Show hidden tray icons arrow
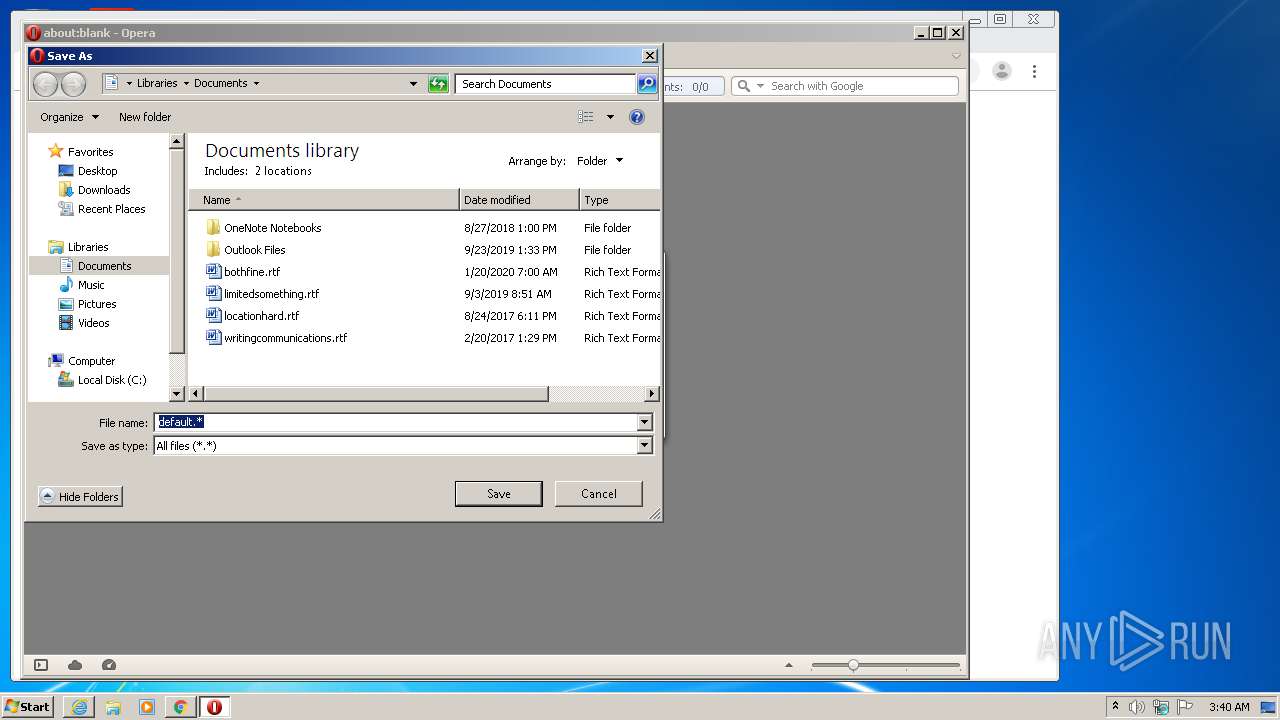The image size is (1280, 720). pyautogui.click(x=1115, y=707)
